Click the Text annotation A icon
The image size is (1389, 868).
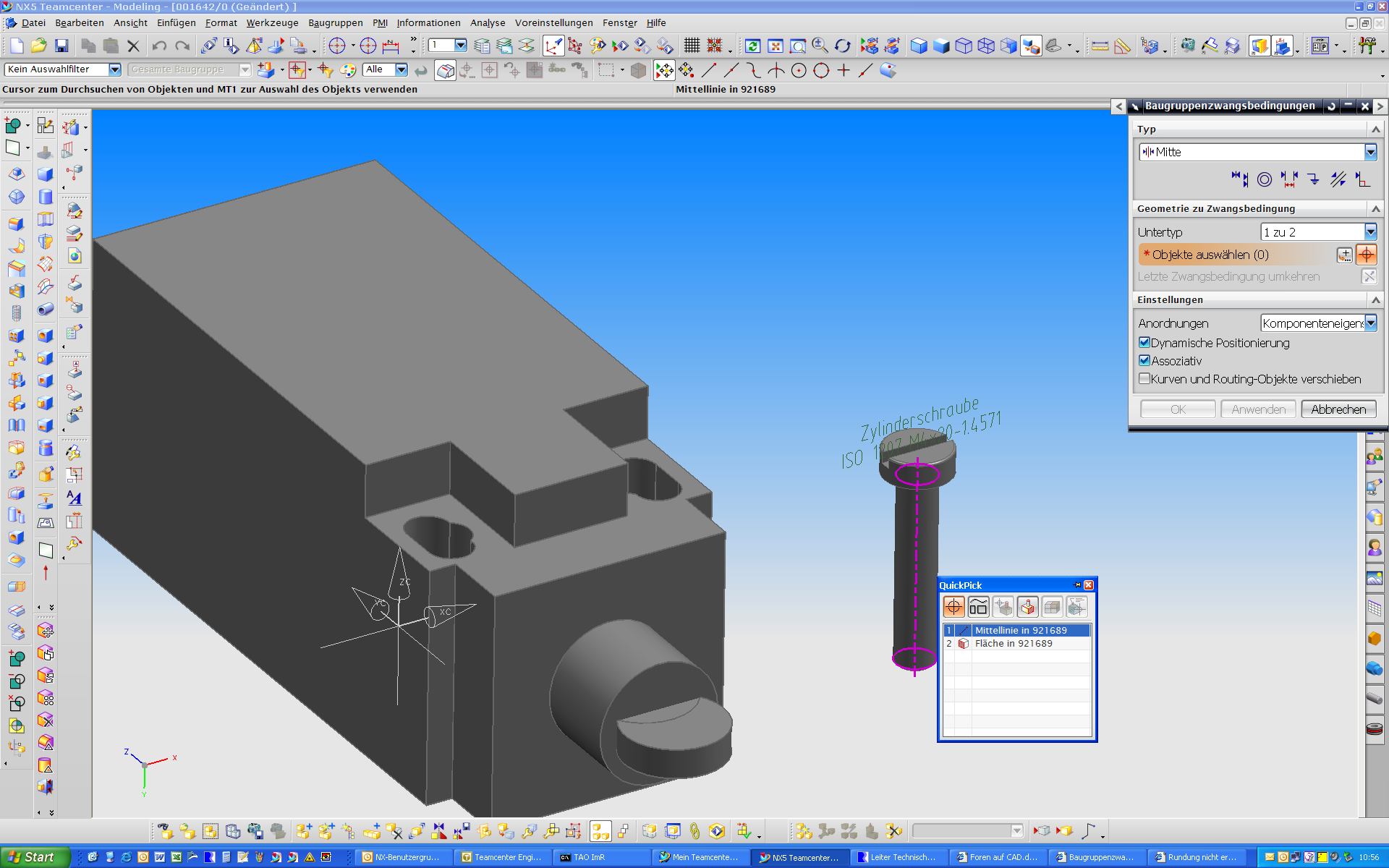pyautogui.click(x=74, y=498)
